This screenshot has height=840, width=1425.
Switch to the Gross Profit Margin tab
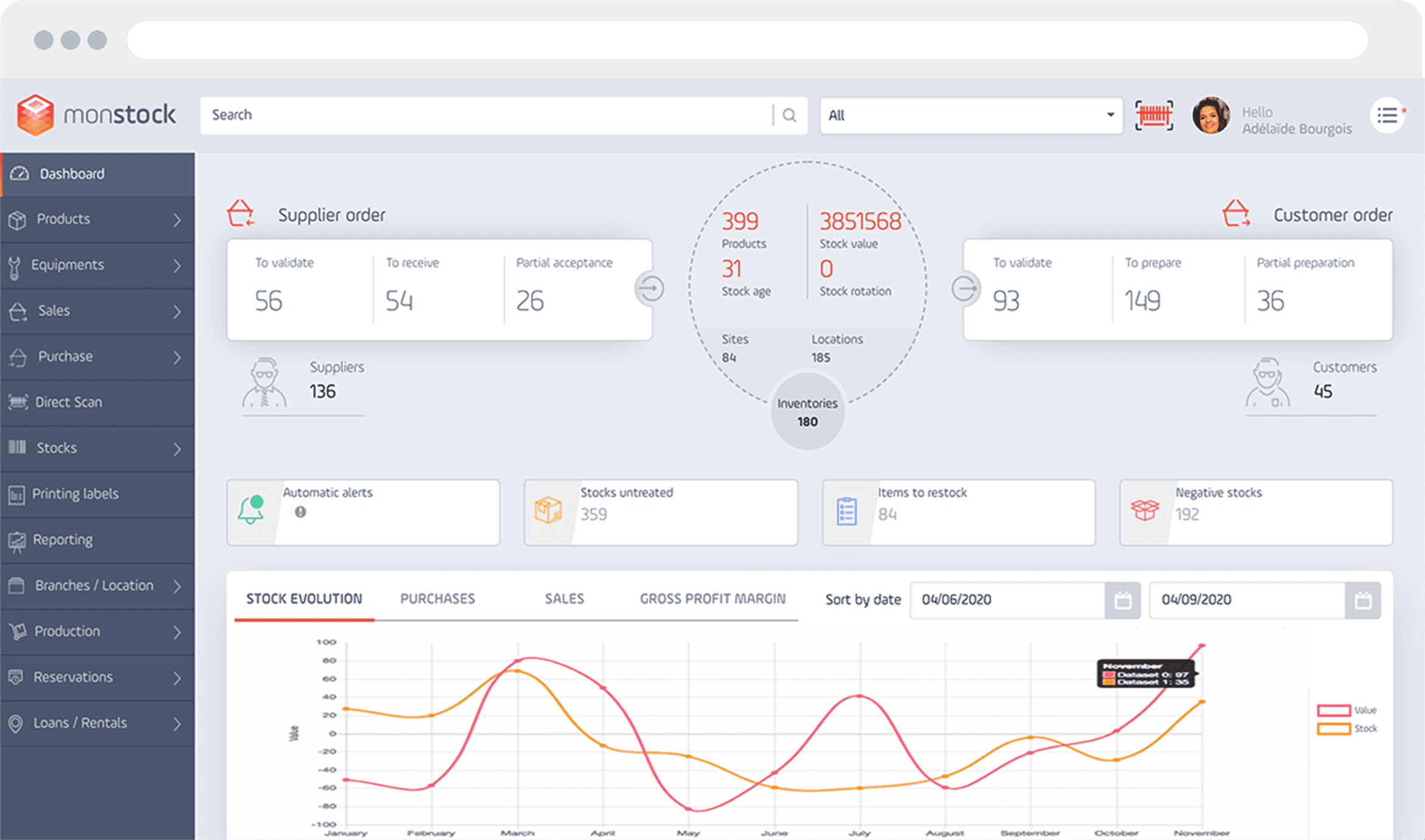[x=712, y=599]
